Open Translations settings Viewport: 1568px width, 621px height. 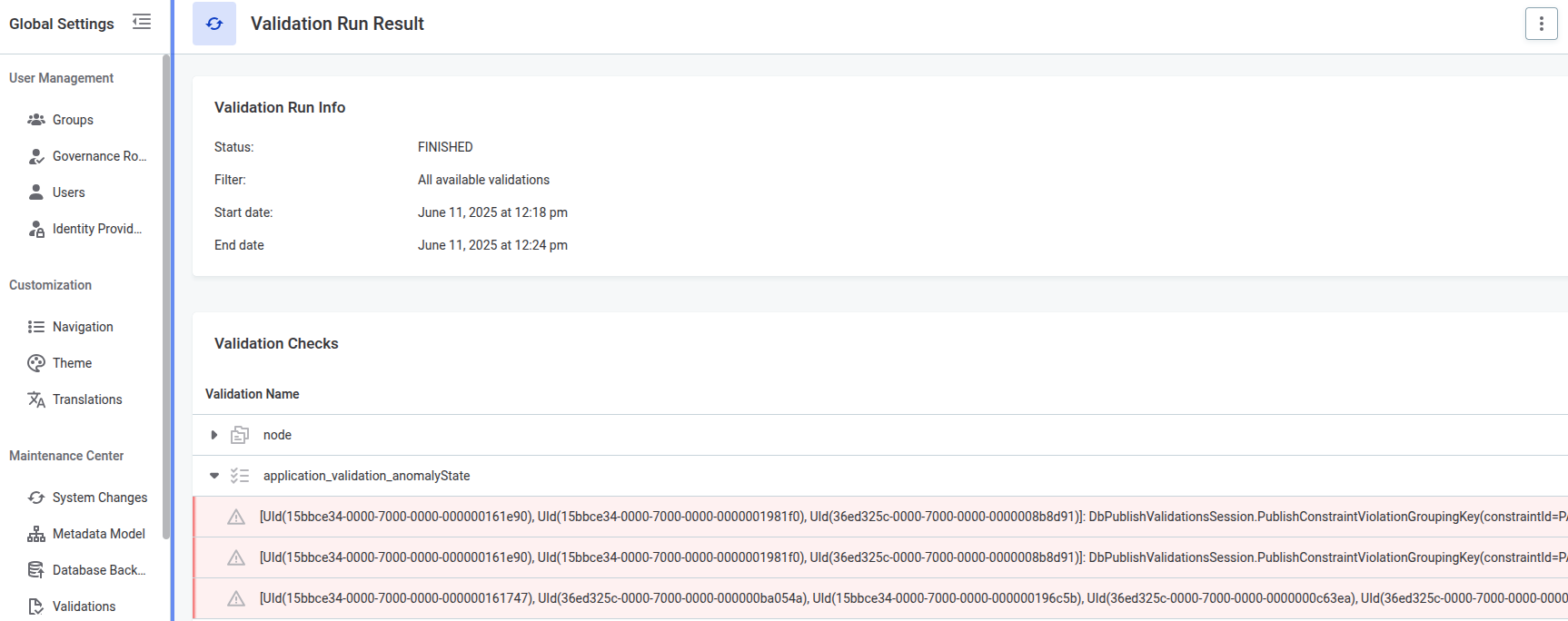[x=86, y=399]
